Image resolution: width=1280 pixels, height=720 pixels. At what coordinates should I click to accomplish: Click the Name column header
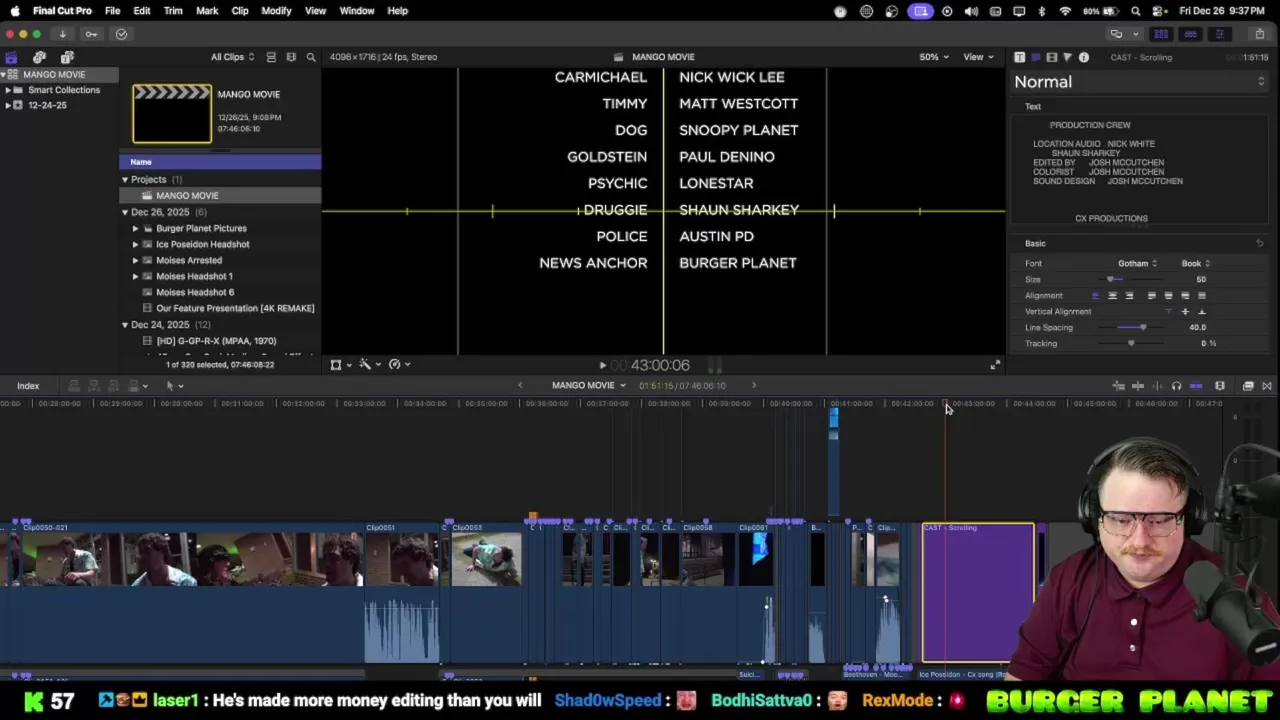tap(220, 162)
